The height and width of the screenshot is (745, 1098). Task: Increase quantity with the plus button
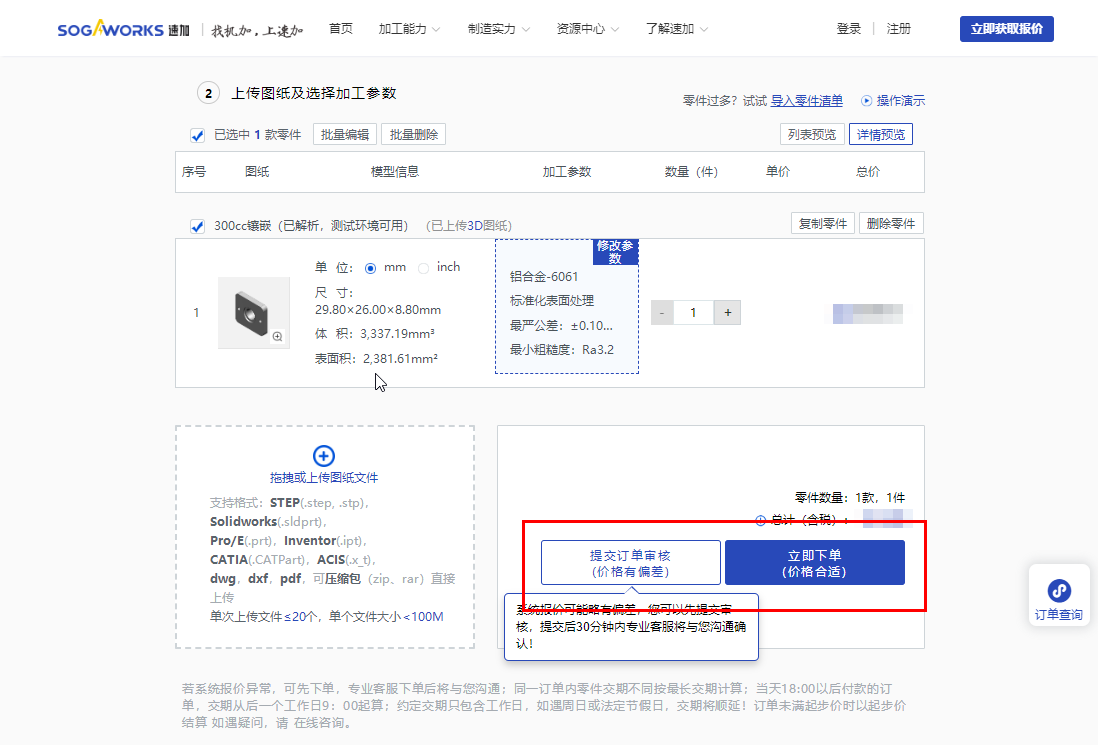pos(728,313)
